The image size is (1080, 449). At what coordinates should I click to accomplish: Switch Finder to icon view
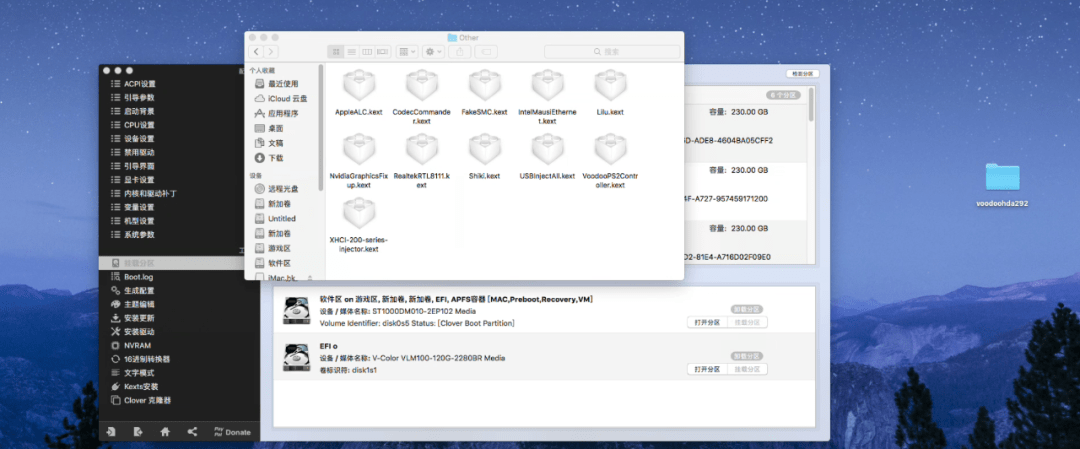336,52
